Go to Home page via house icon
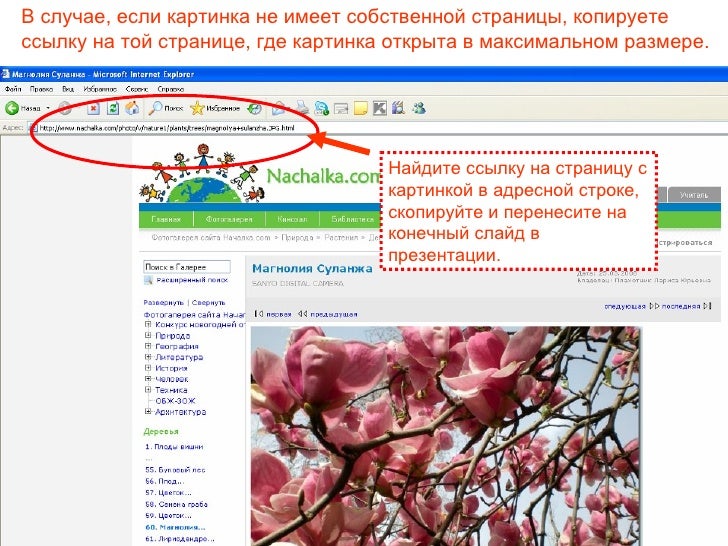 click(x=132, y=108)
